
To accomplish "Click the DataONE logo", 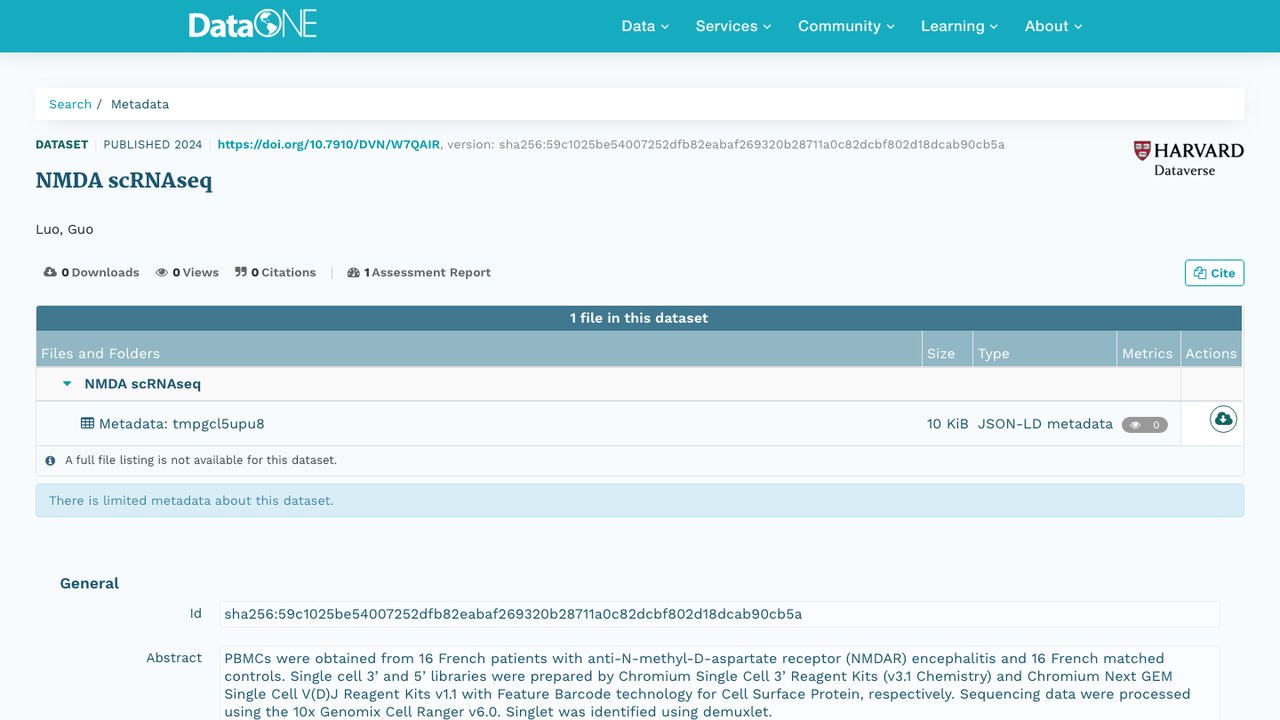I will click(x=253, y=25).
